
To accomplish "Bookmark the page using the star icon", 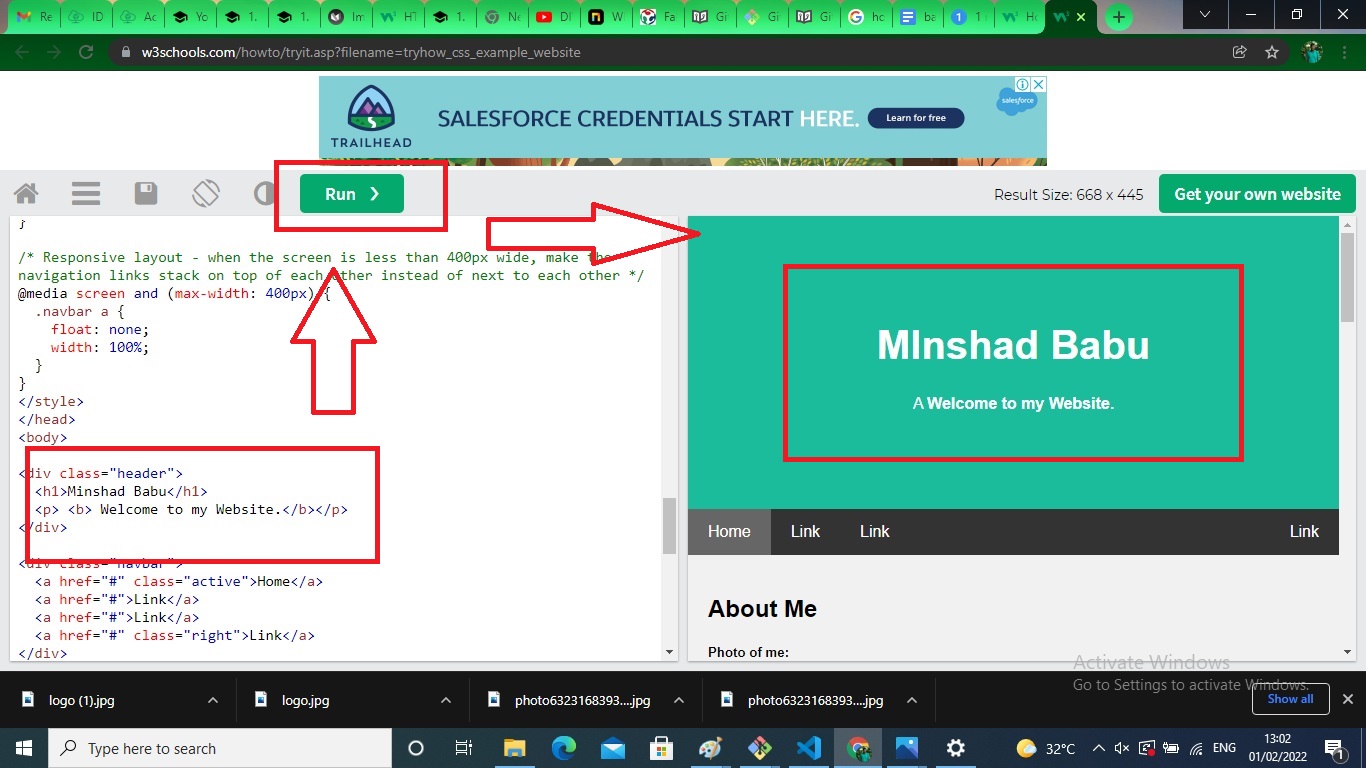I will pyautogui.click(x=1271, y=52).
